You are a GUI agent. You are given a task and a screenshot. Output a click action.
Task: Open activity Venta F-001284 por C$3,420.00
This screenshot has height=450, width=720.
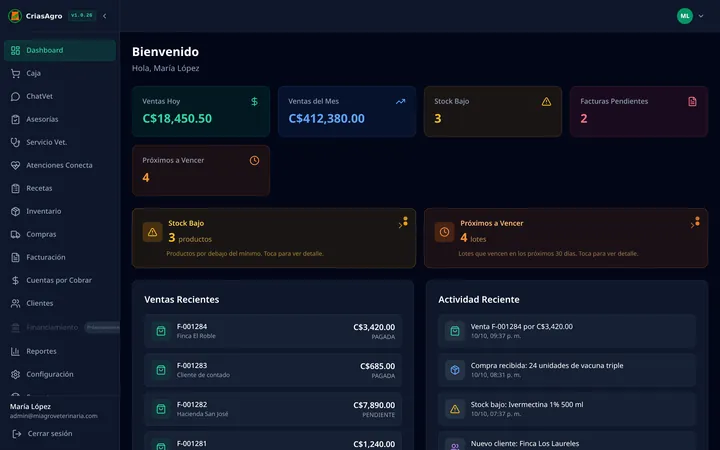click(567, 331)
